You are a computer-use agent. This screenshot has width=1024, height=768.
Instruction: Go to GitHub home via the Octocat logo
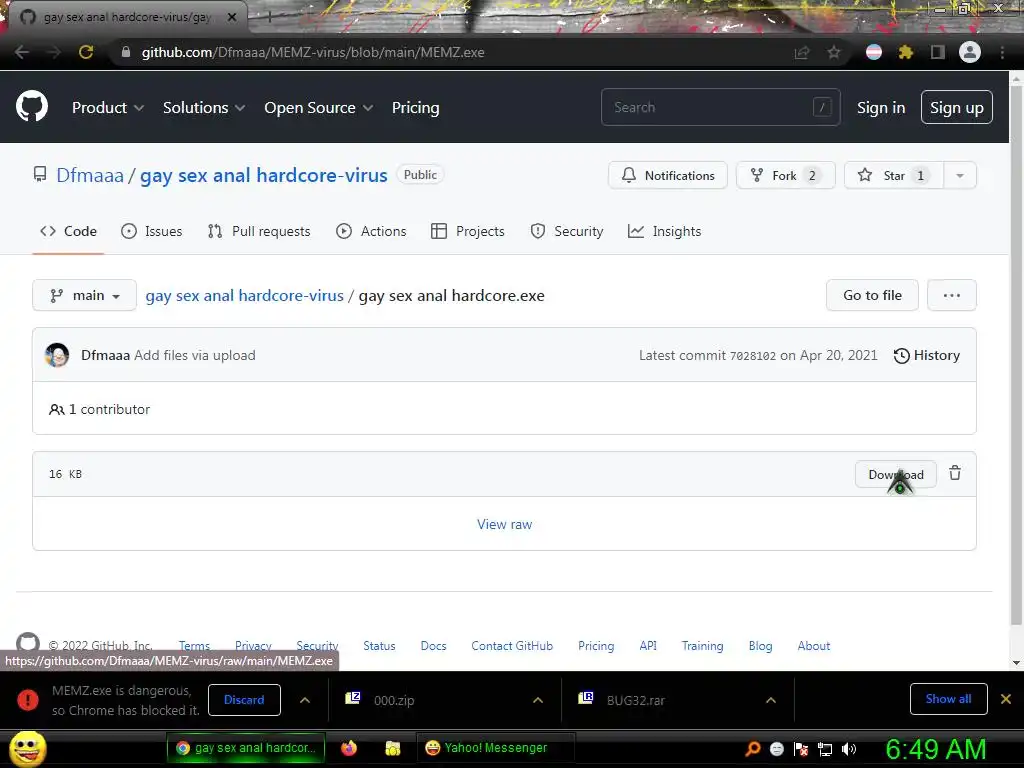[x=32, y=107]
